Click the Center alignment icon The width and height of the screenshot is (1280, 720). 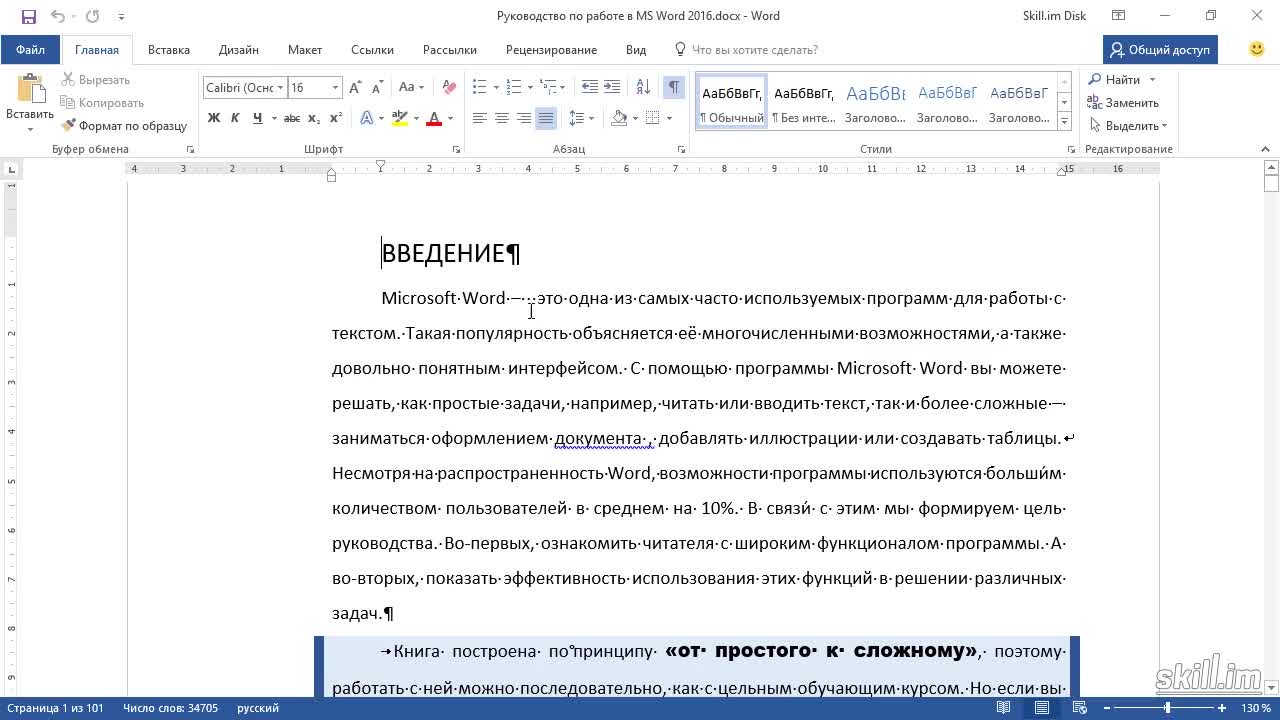coord(502,118)
